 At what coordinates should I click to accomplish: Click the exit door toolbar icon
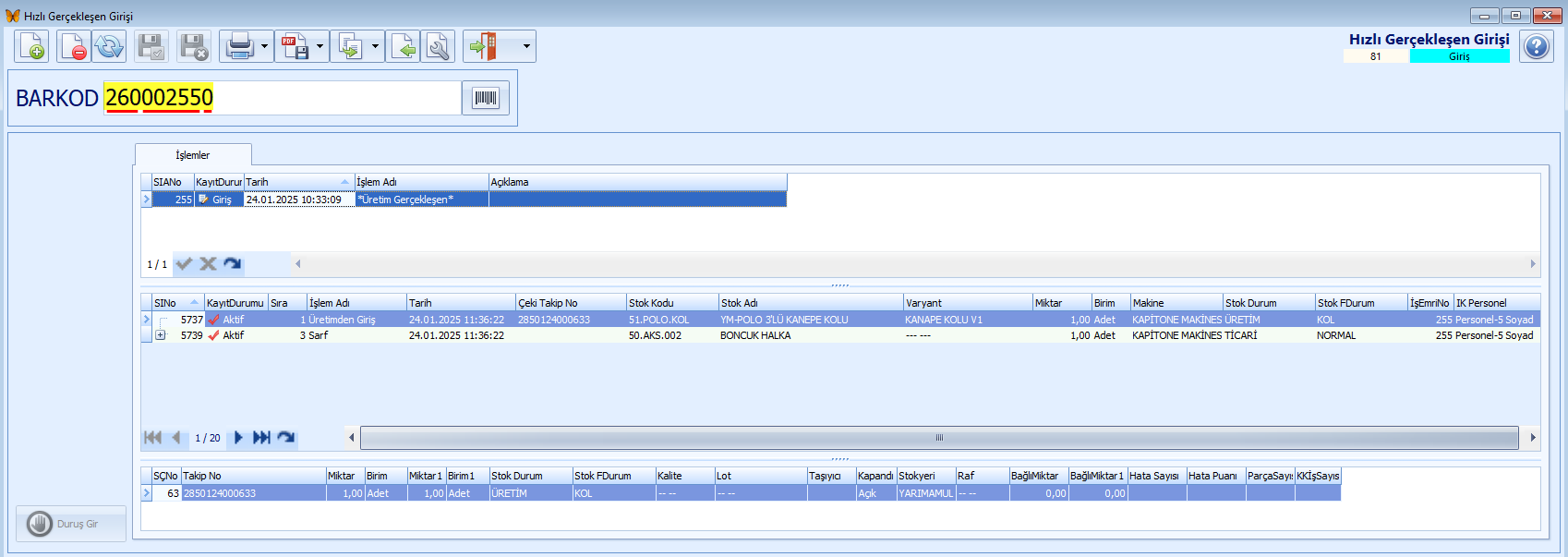[483, 46]
